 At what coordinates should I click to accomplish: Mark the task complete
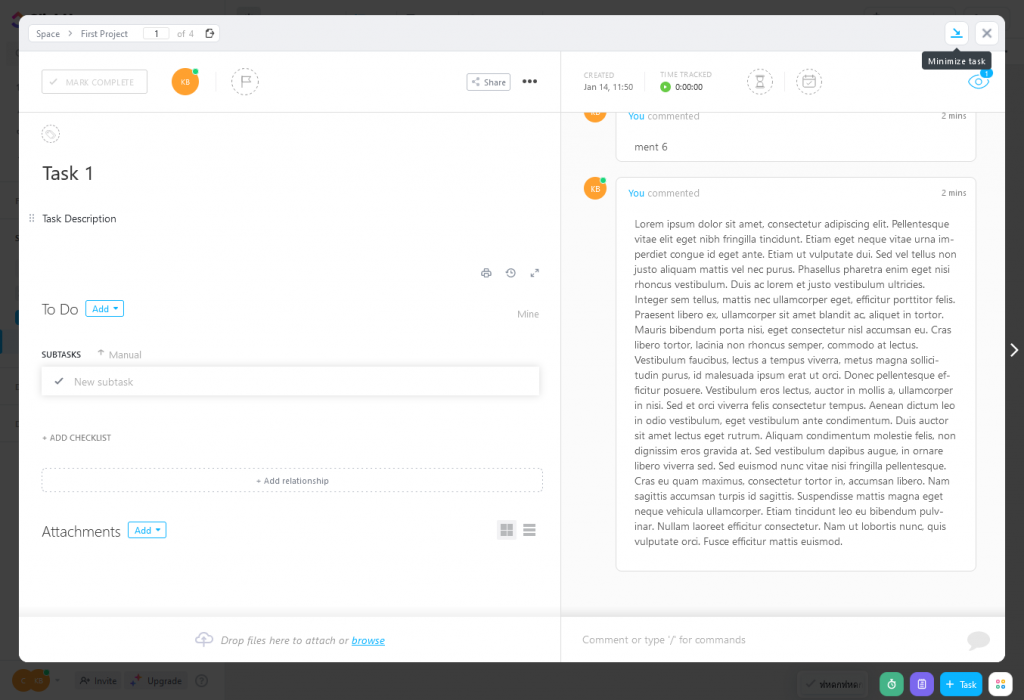coord(95,82)
